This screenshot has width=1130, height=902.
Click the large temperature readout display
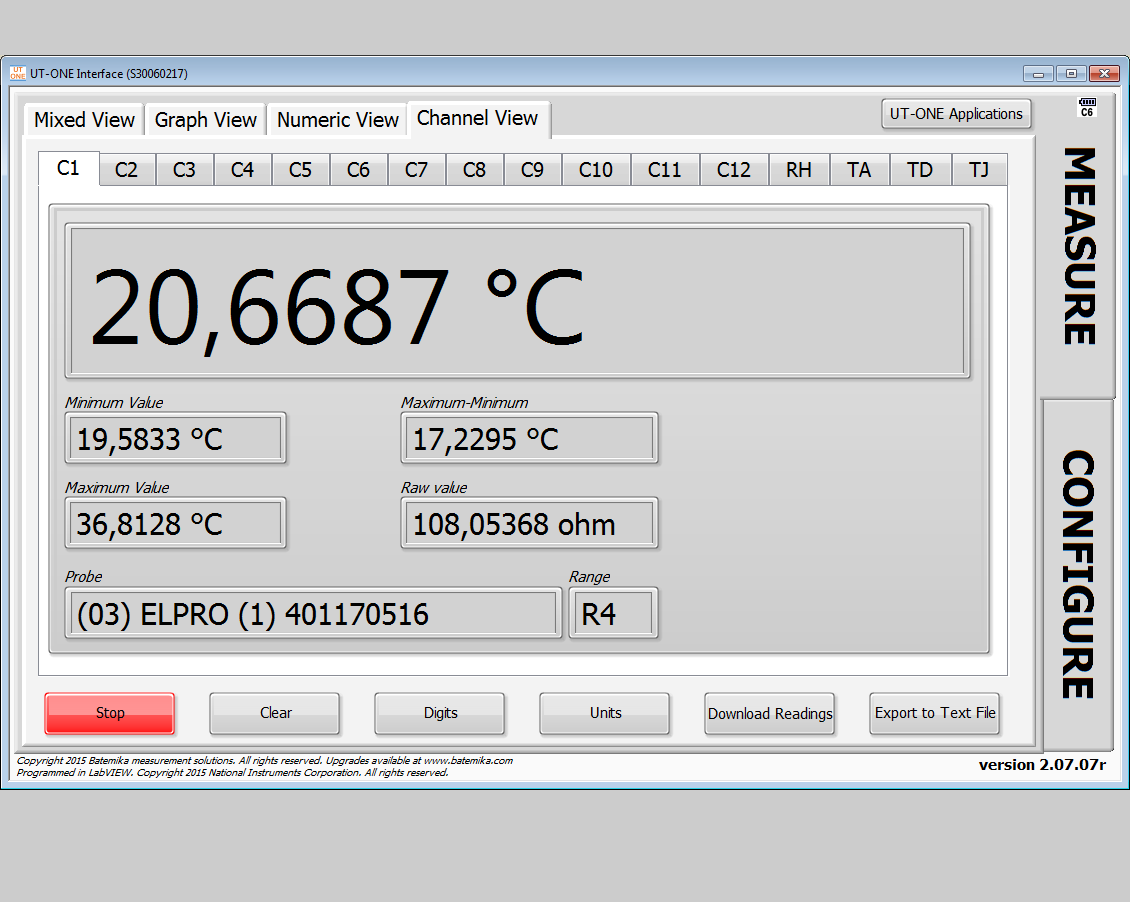pyautogui.click(x=517, y=300)
